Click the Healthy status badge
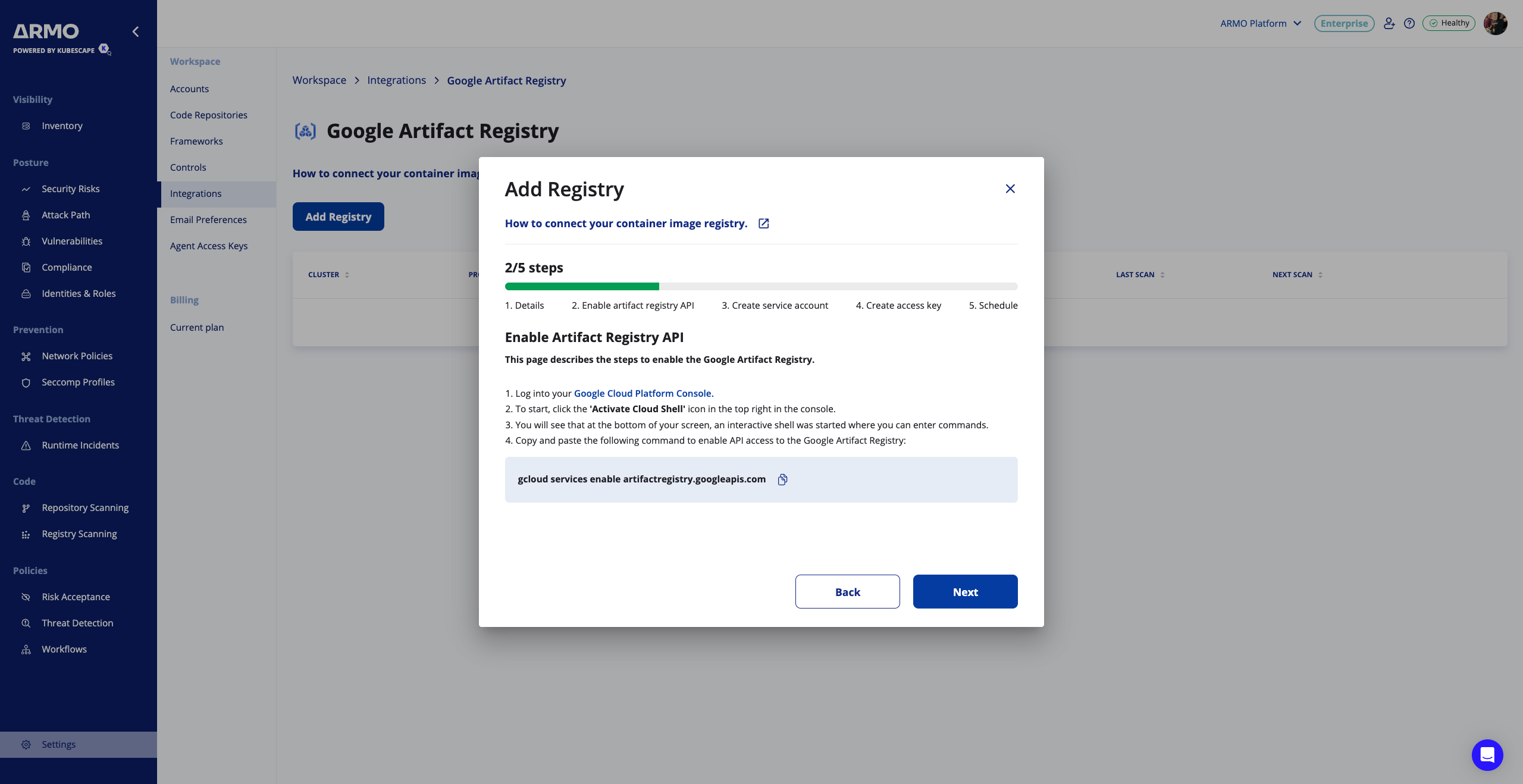 pos(1449,23)
